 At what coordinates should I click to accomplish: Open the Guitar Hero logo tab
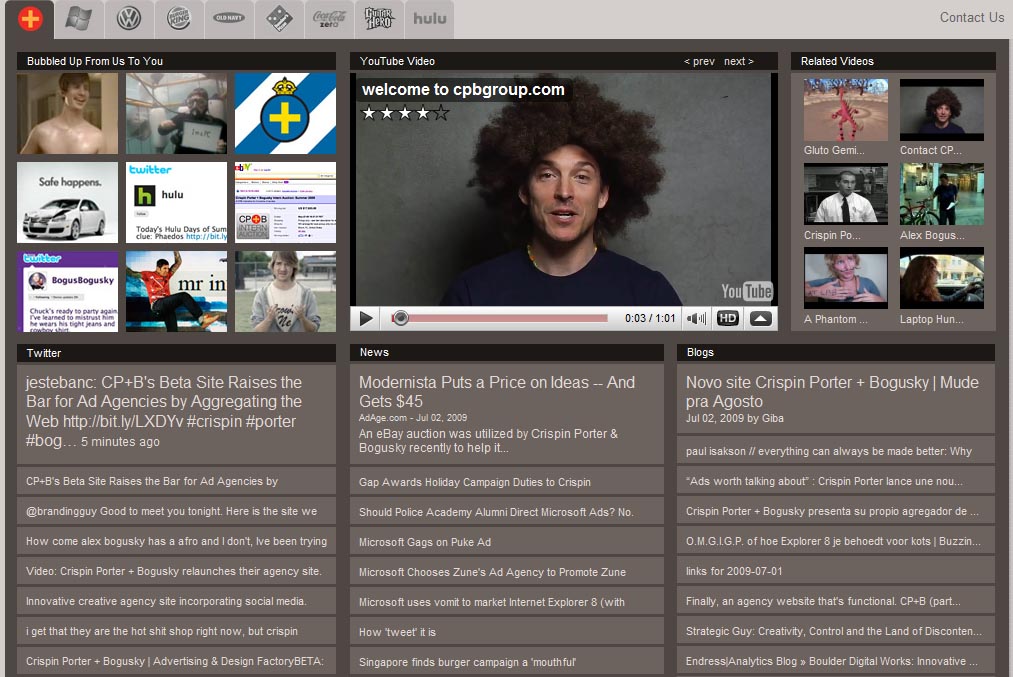pyautogui.click(x=379, y=19)
